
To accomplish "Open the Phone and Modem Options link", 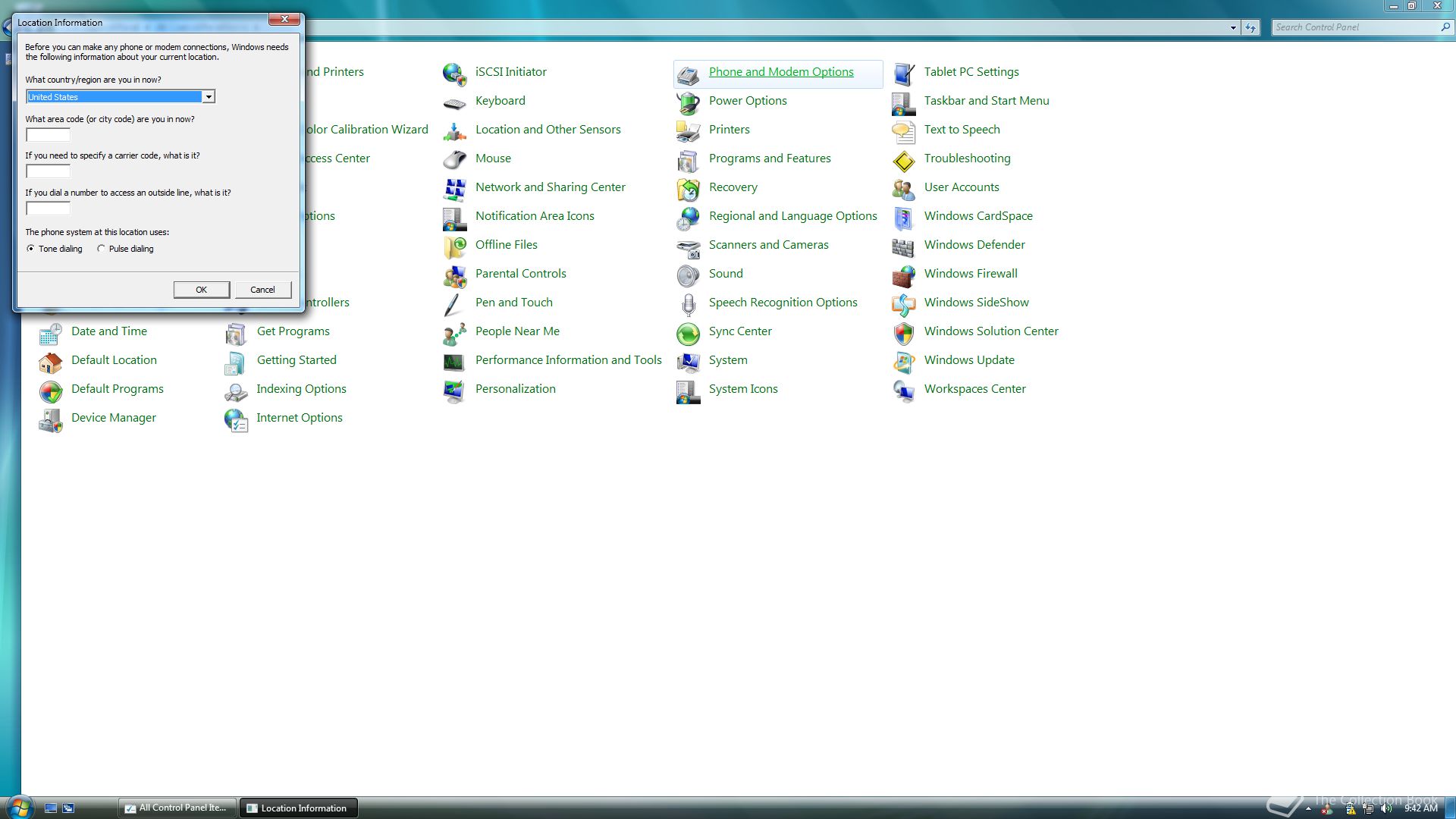I will tap(781, 72).
